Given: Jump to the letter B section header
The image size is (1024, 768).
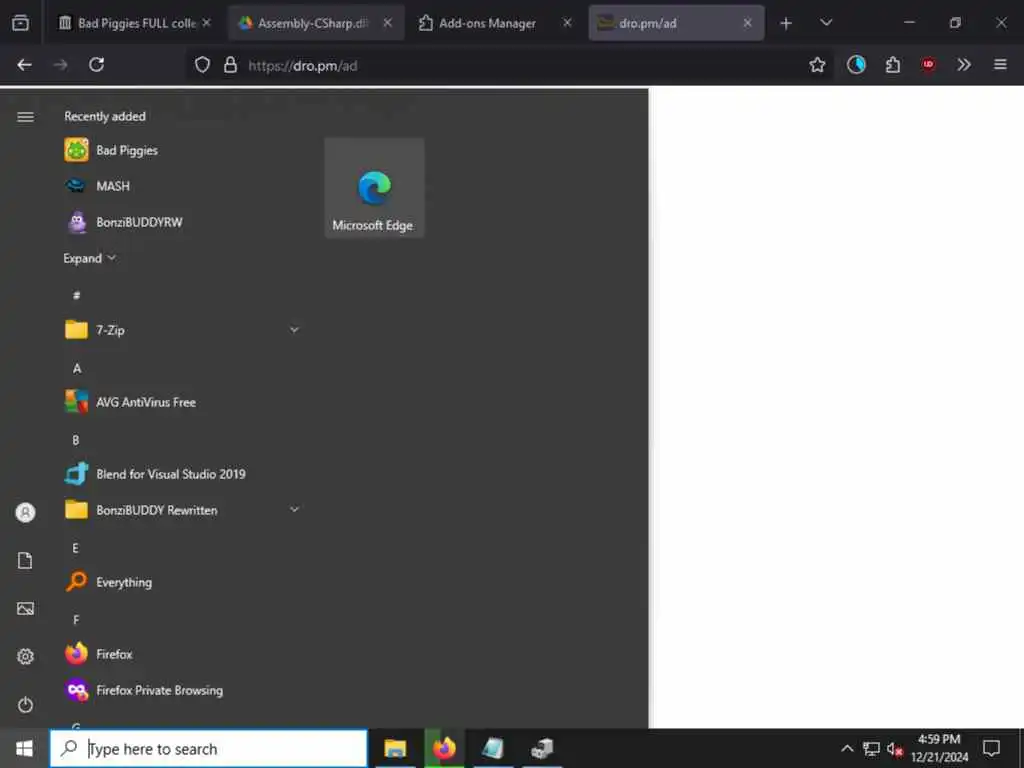Looking at the screenshot, I should click(76, 440).
